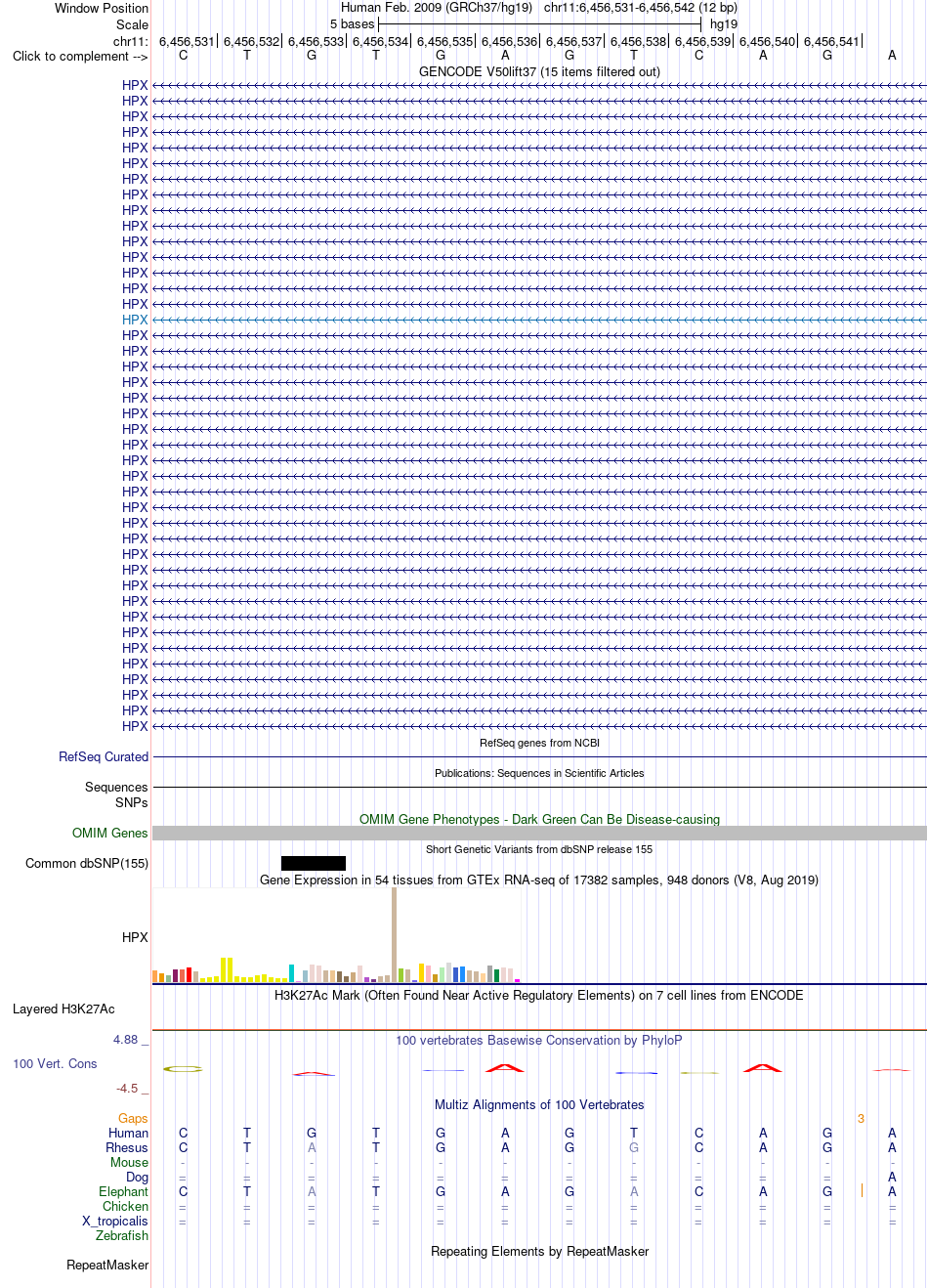Click the '5 bases' scale text
This screenshot has height=1288, width=928.
[352, 23]
